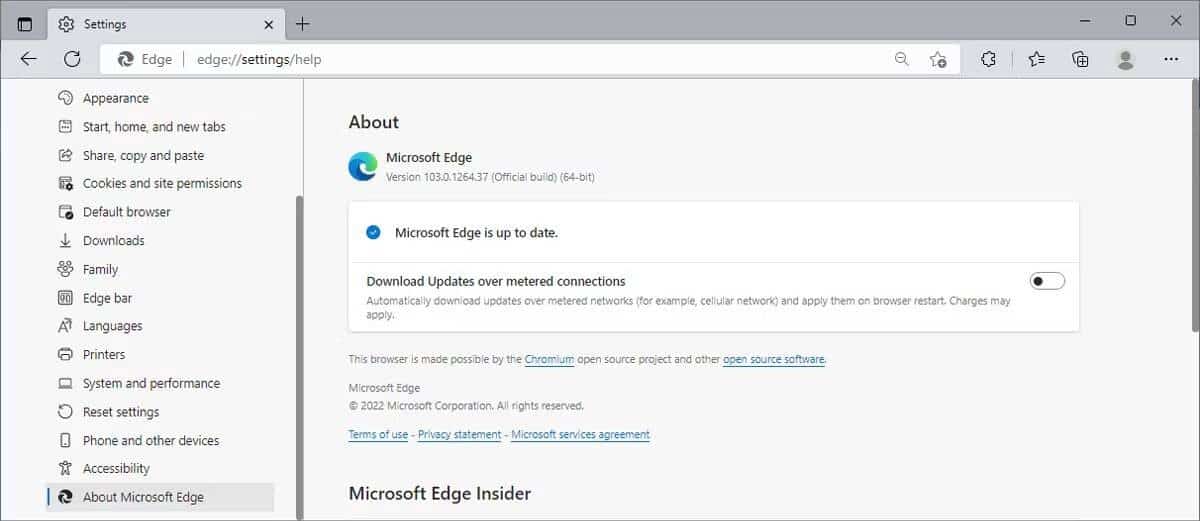
Task: Open the Privacy statement link
Action: tap(459, 434)
